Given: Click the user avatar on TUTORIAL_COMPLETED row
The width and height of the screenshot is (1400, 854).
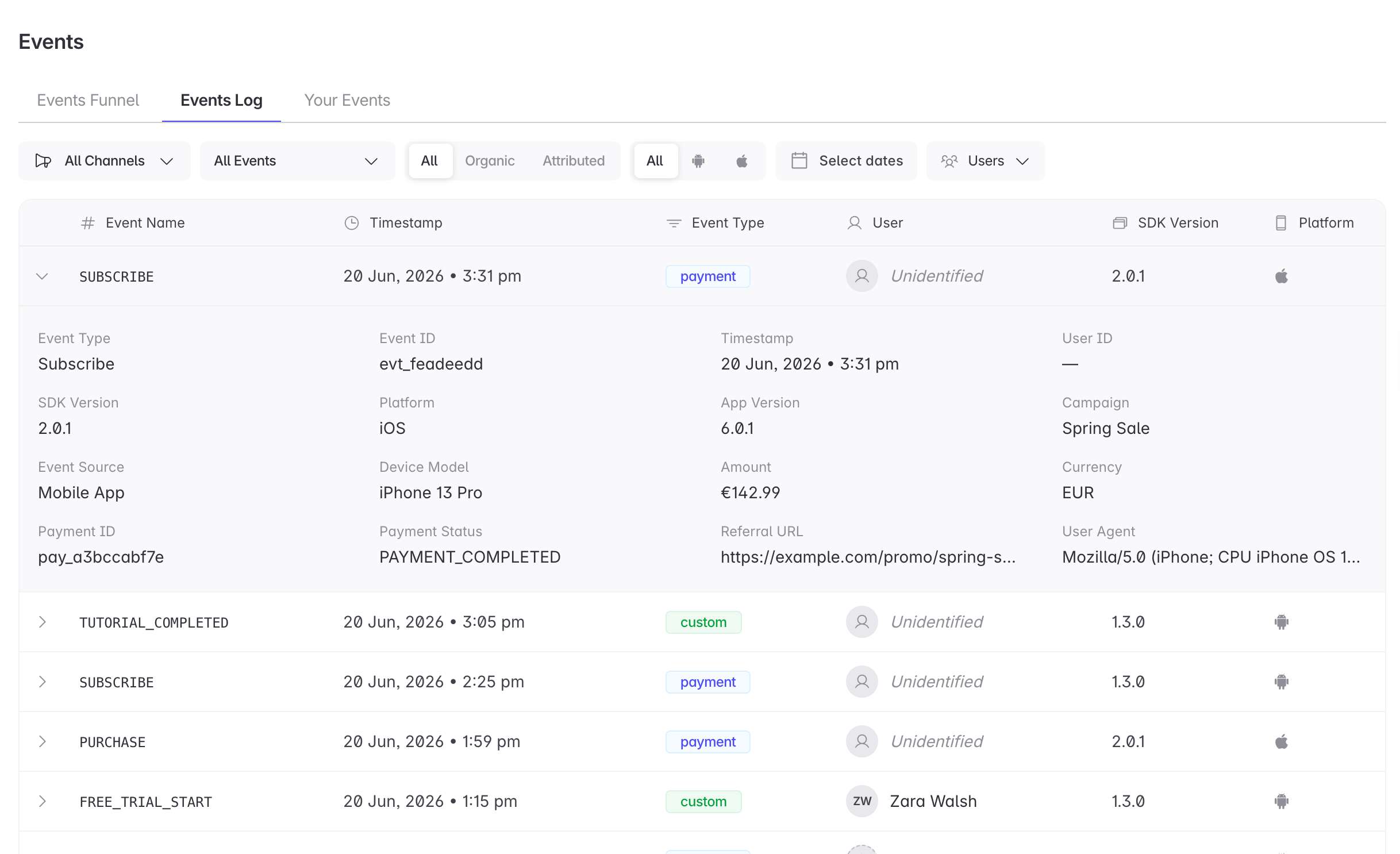Looking at the screenshot, I should point(861,622).
